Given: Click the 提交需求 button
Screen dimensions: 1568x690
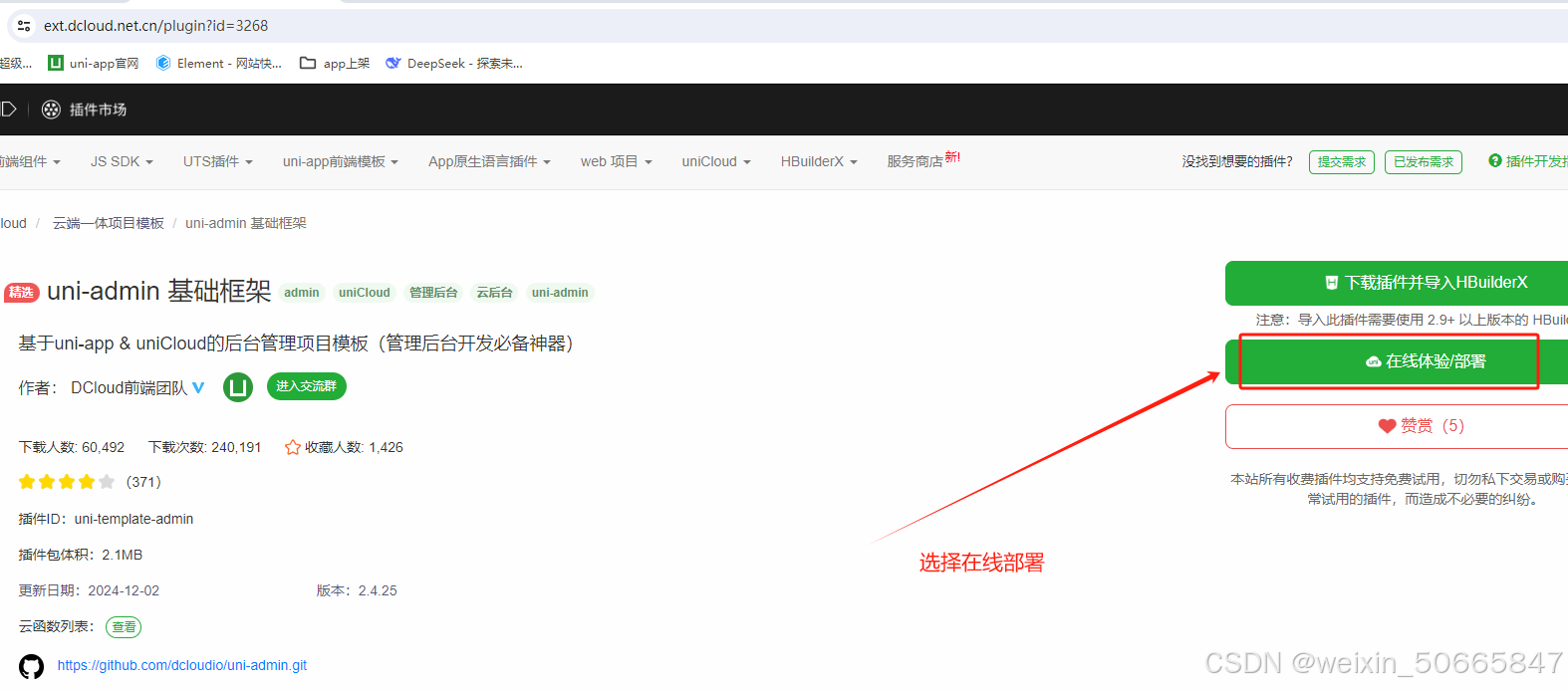Looking at the screenshot, I should click(x=1341, y=162).
